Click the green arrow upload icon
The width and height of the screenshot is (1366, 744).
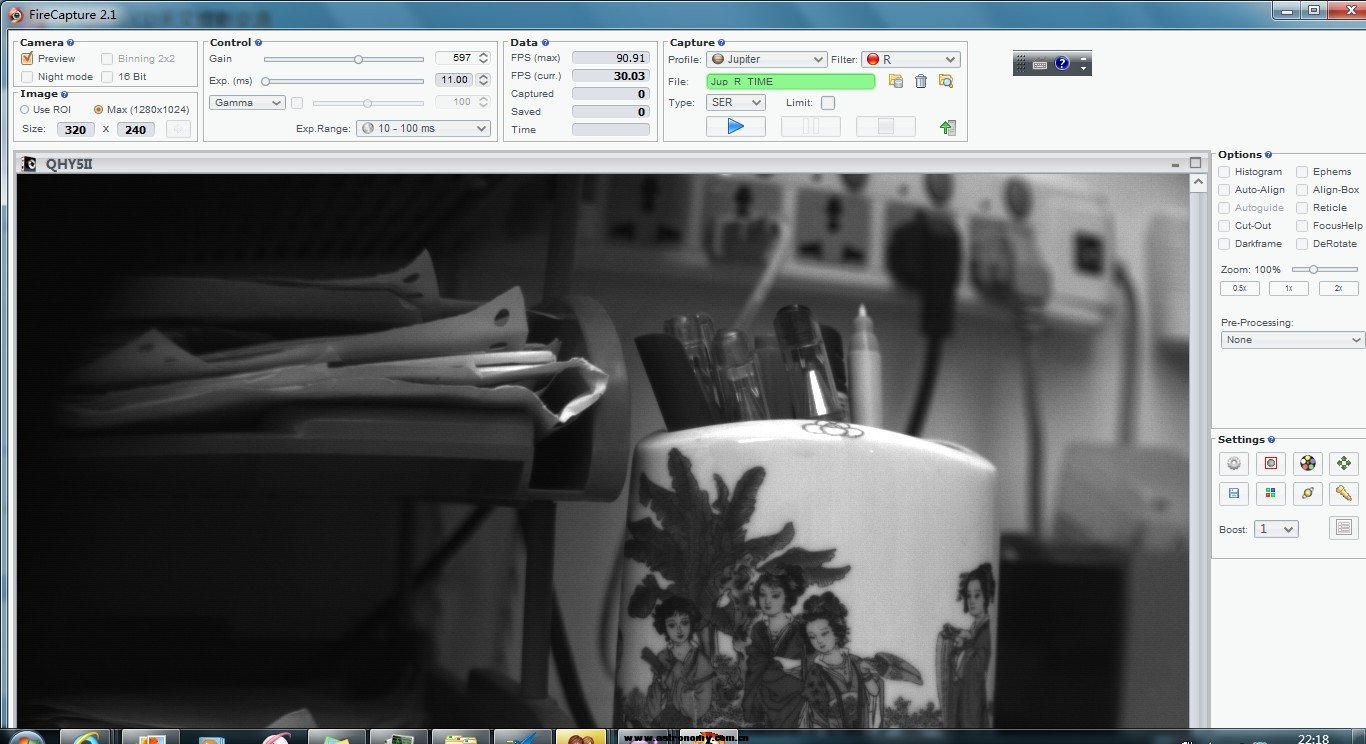[948, 127]
